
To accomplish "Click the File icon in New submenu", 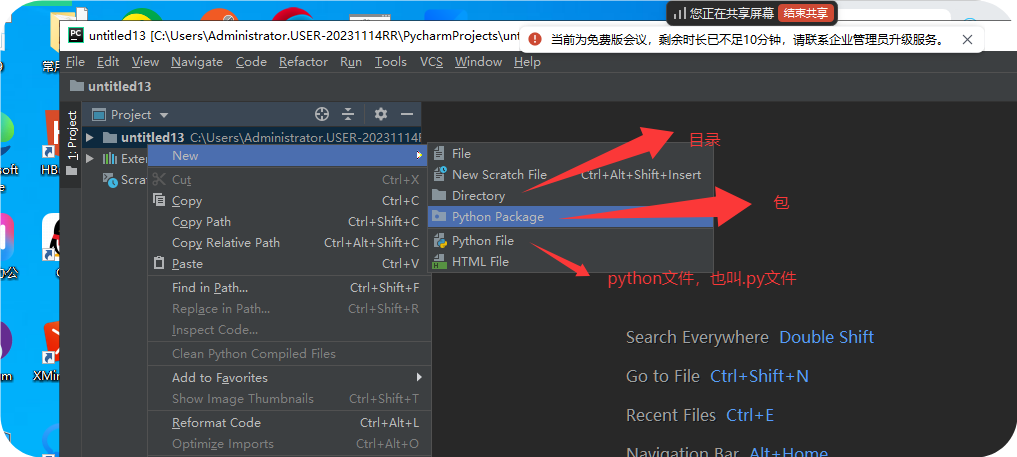I will coord(440,154).
